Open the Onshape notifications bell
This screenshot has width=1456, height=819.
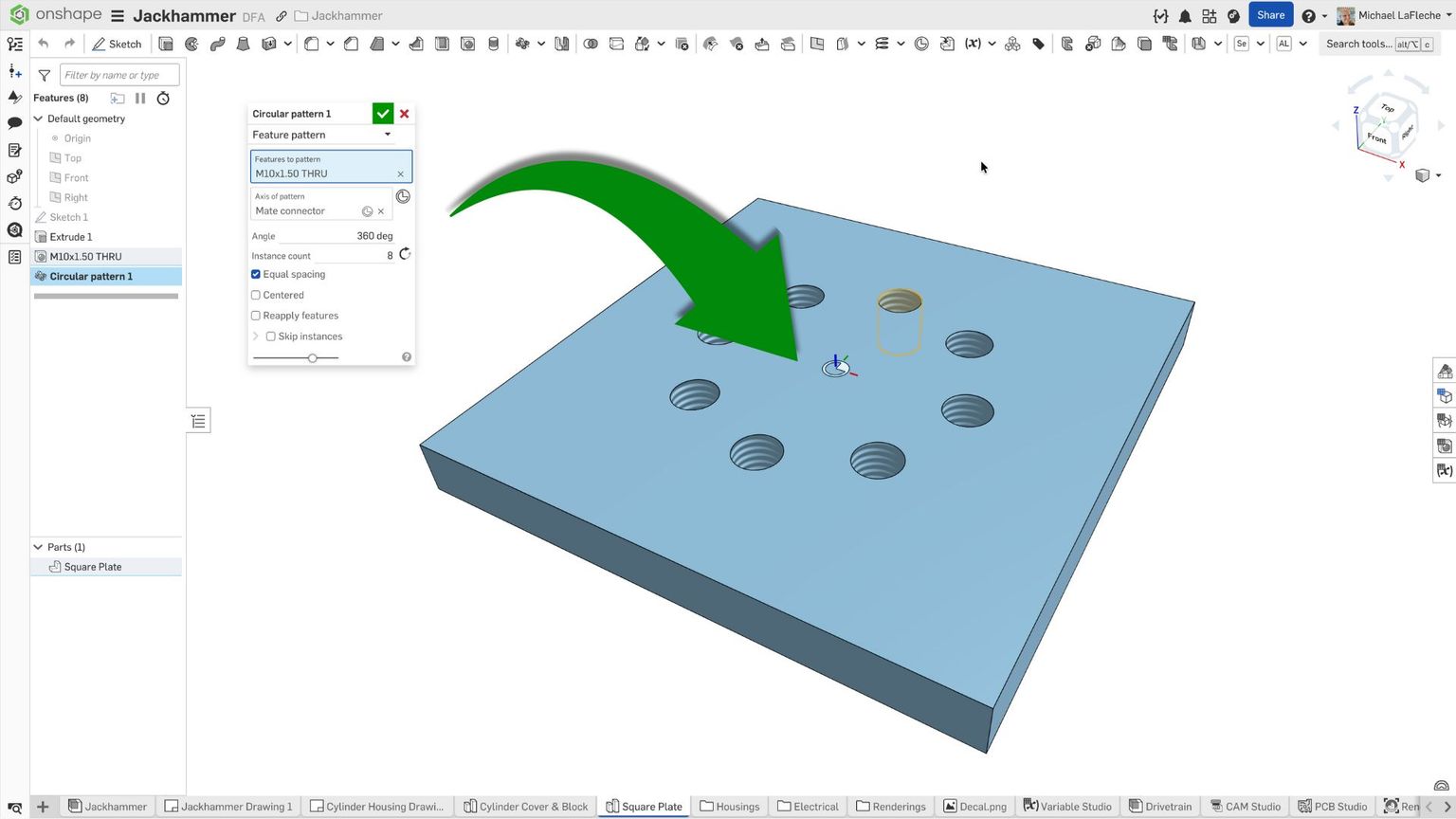point(1185,15)
